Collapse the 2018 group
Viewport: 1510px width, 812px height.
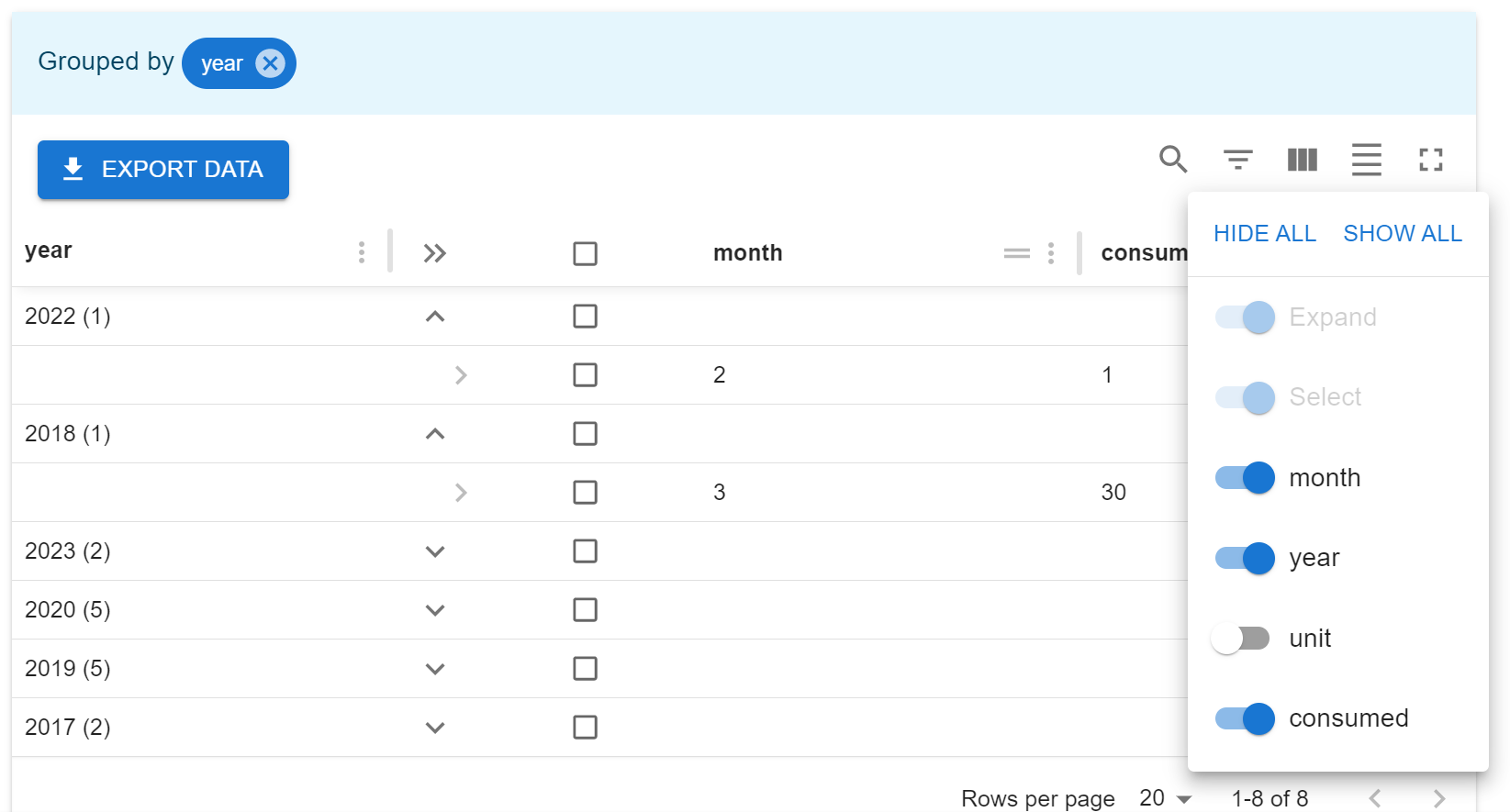click(435, 434)
